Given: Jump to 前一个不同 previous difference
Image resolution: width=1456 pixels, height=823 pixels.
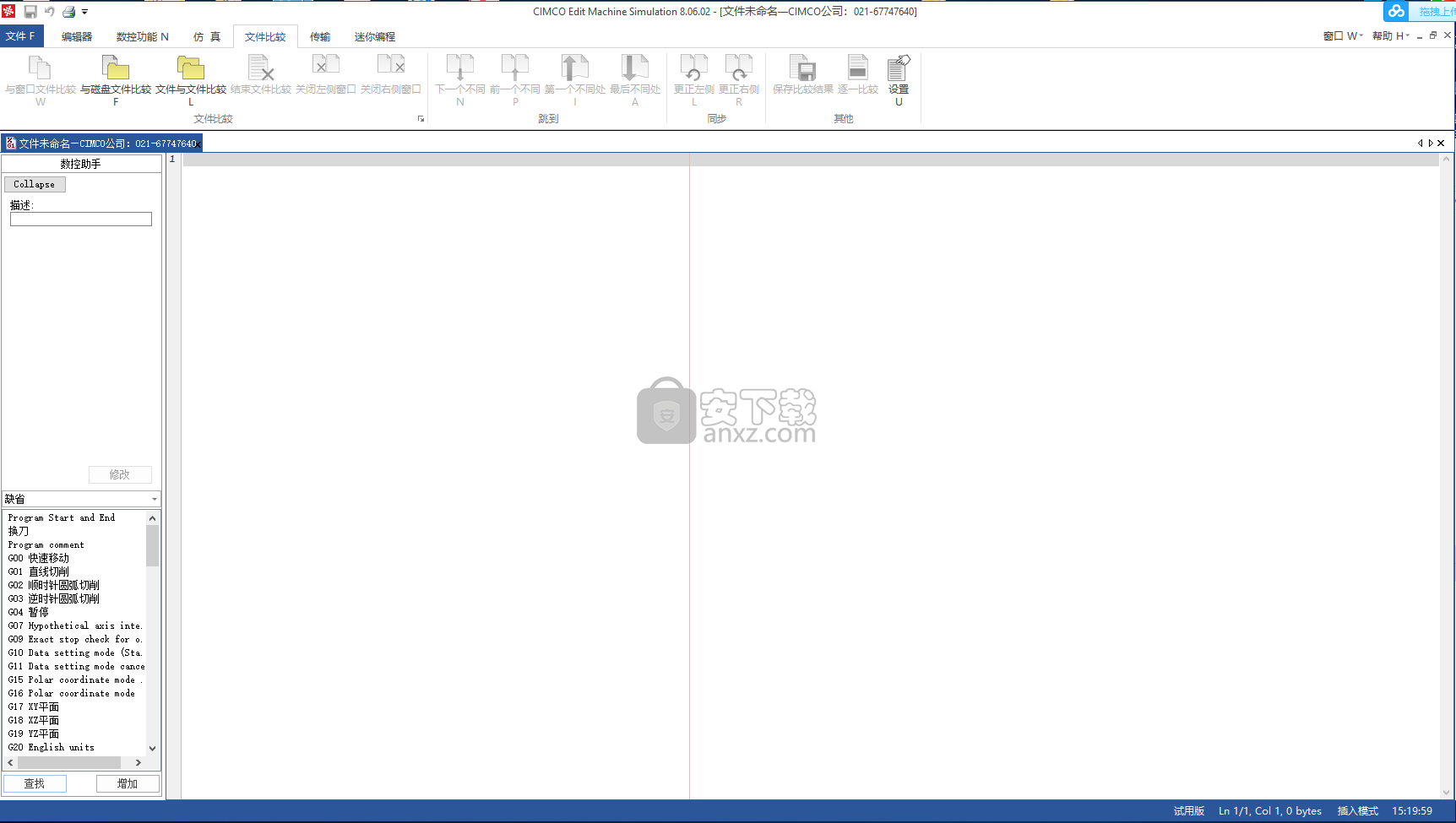Looking at the screenshot, I should click(x=515, y=80).
